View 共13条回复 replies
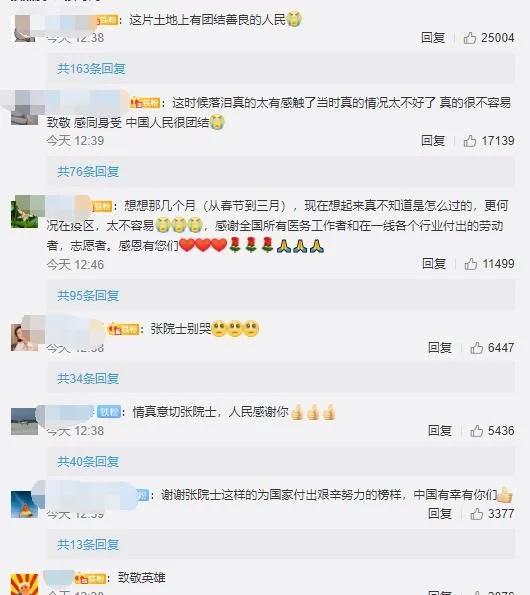 tap(88, 545)
